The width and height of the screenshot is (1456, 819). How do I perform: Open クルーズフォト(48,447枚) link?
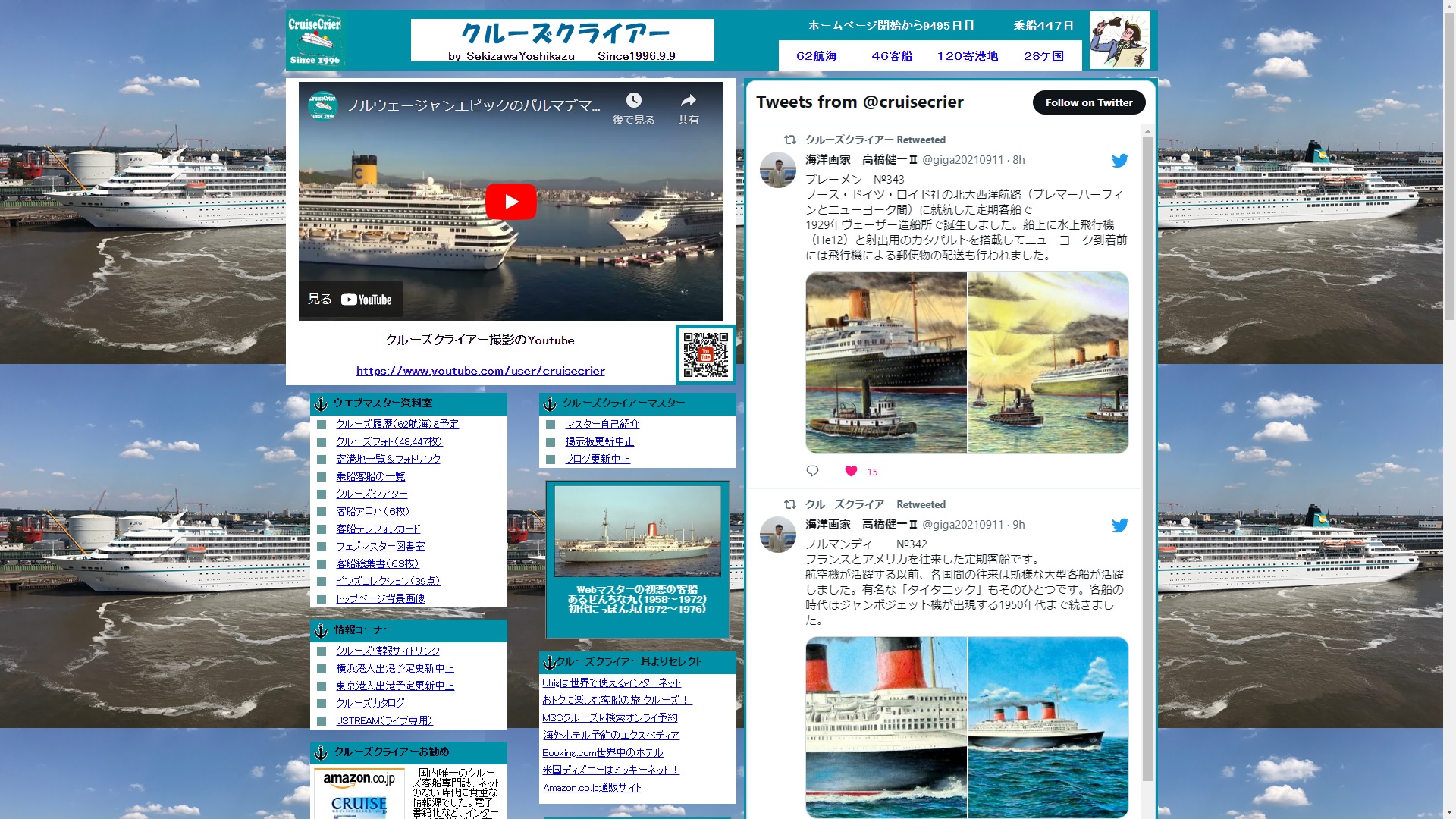(389, 441)
